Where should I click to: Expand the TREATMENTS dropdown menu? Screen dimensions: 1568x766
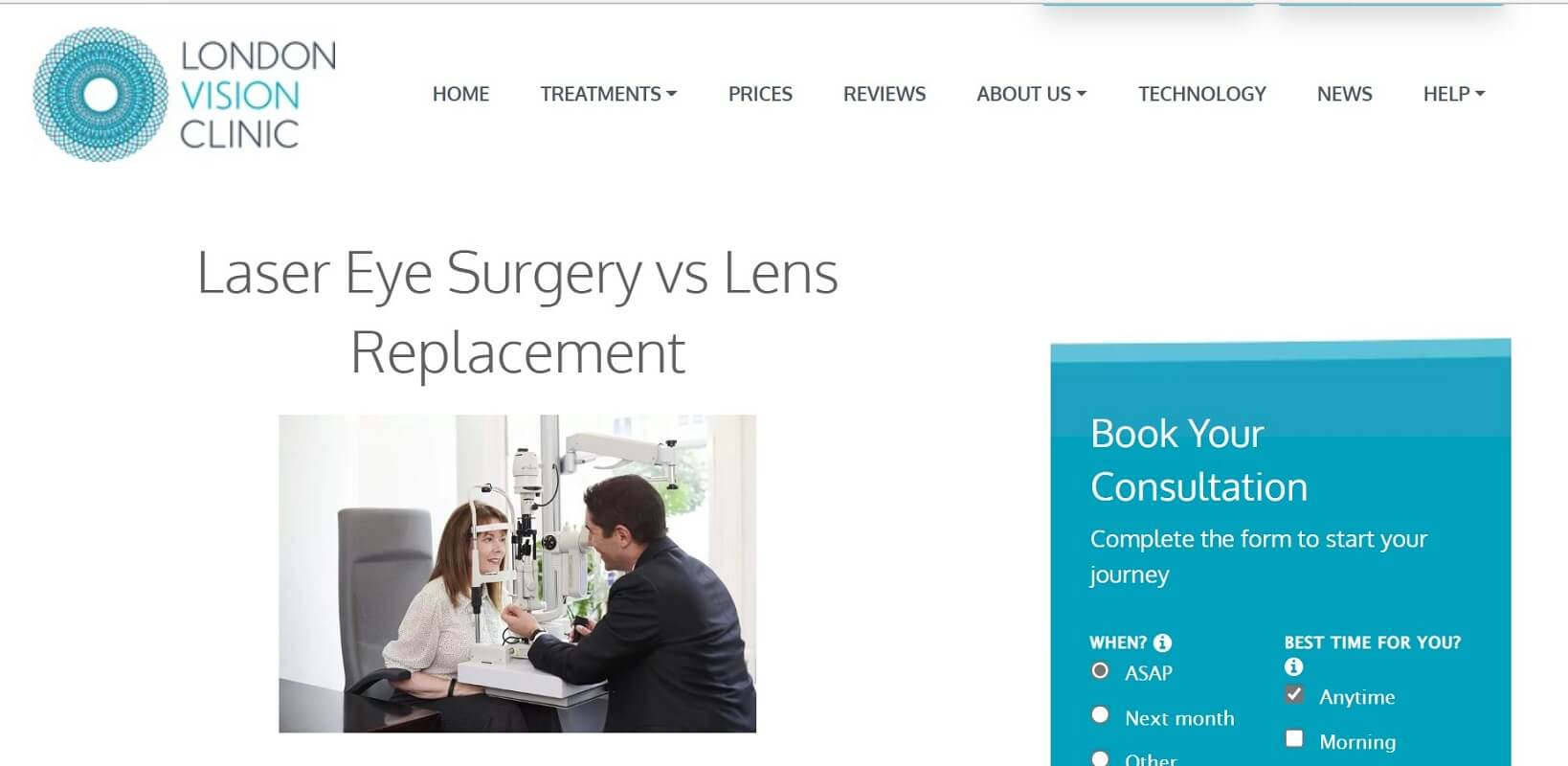point(609,94)
